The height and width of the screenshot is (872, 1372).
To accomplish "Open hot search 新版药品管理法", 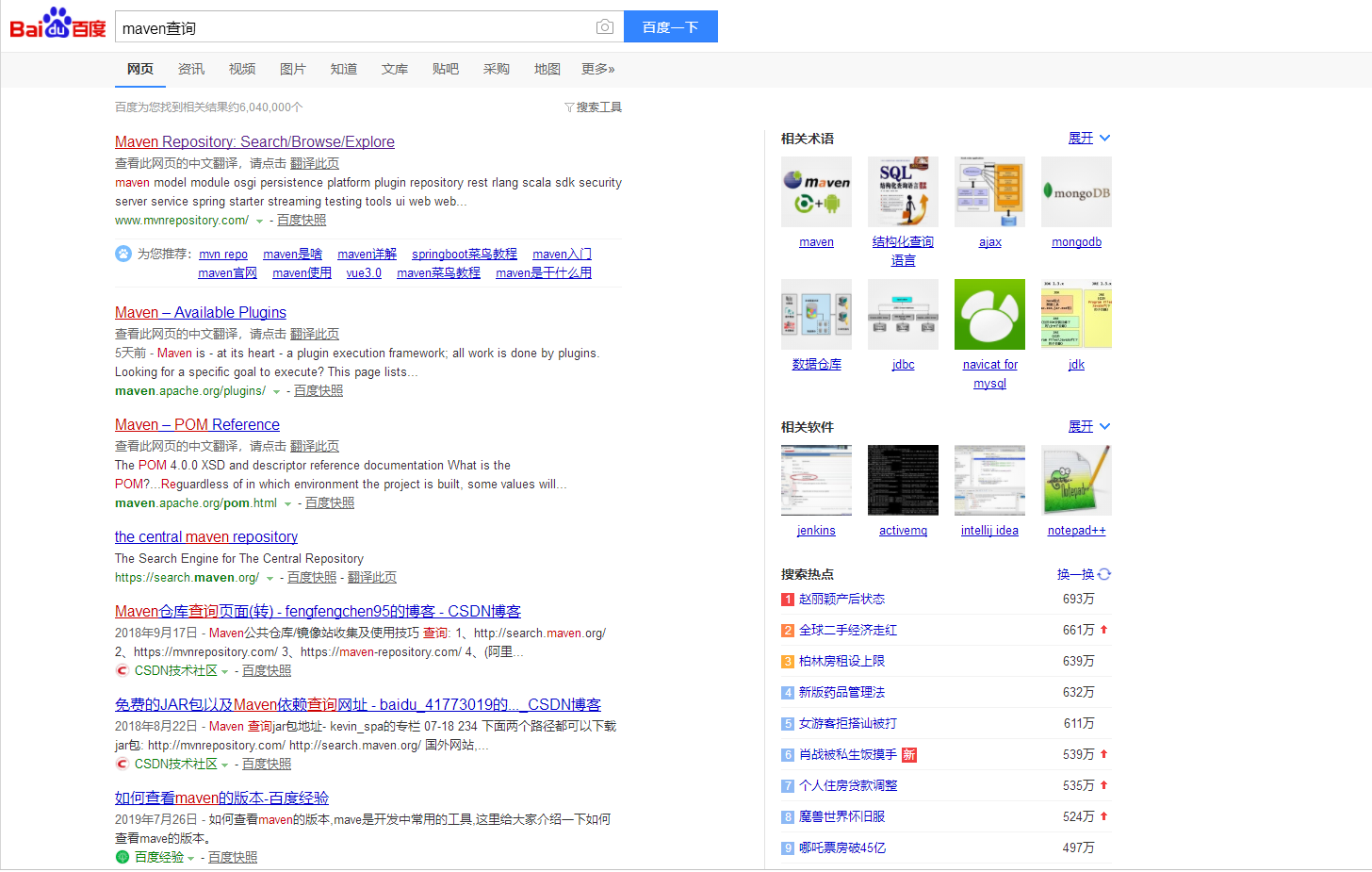I will tap(841, 693).
